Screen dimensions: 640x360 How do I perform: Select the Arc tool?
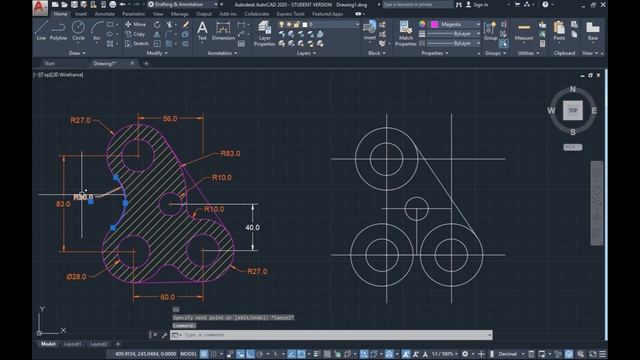(96, 31)
